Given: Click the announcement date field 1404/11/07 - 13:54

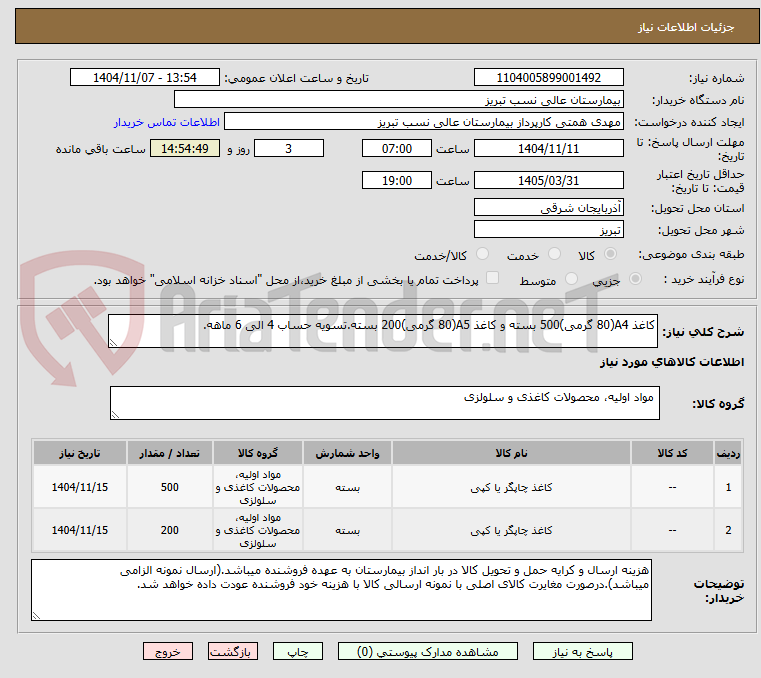Looking at the screenshot, I should (x=145, y=78).
